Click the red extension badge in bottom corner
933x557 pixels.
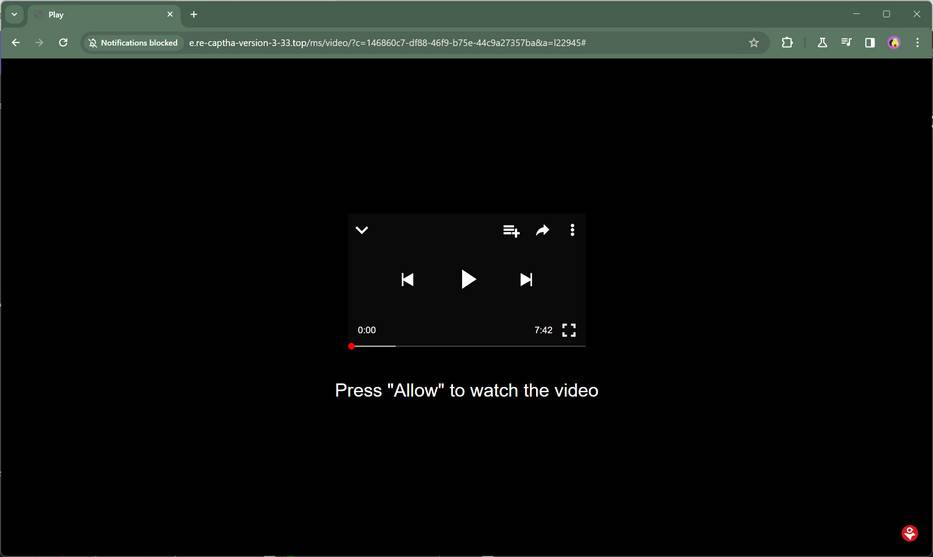[910, 533]
